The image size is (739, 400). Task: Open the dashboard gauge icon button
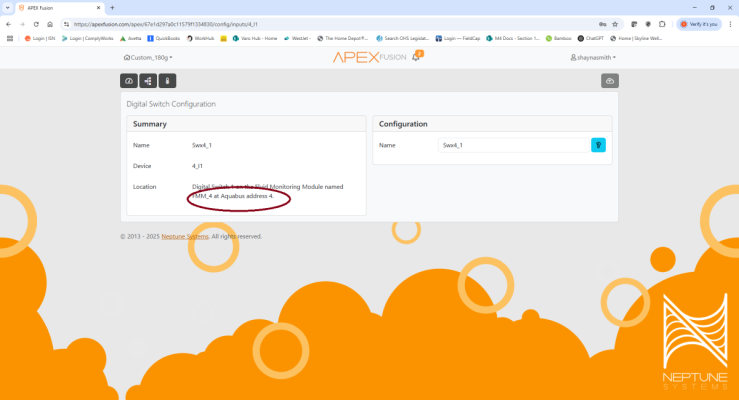(129, 81)
